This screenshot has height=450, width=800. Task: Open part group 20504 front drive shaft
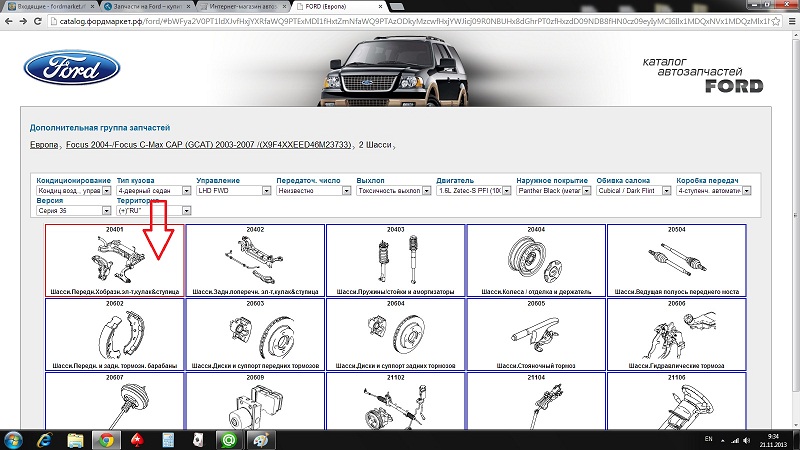click(677, 260)
